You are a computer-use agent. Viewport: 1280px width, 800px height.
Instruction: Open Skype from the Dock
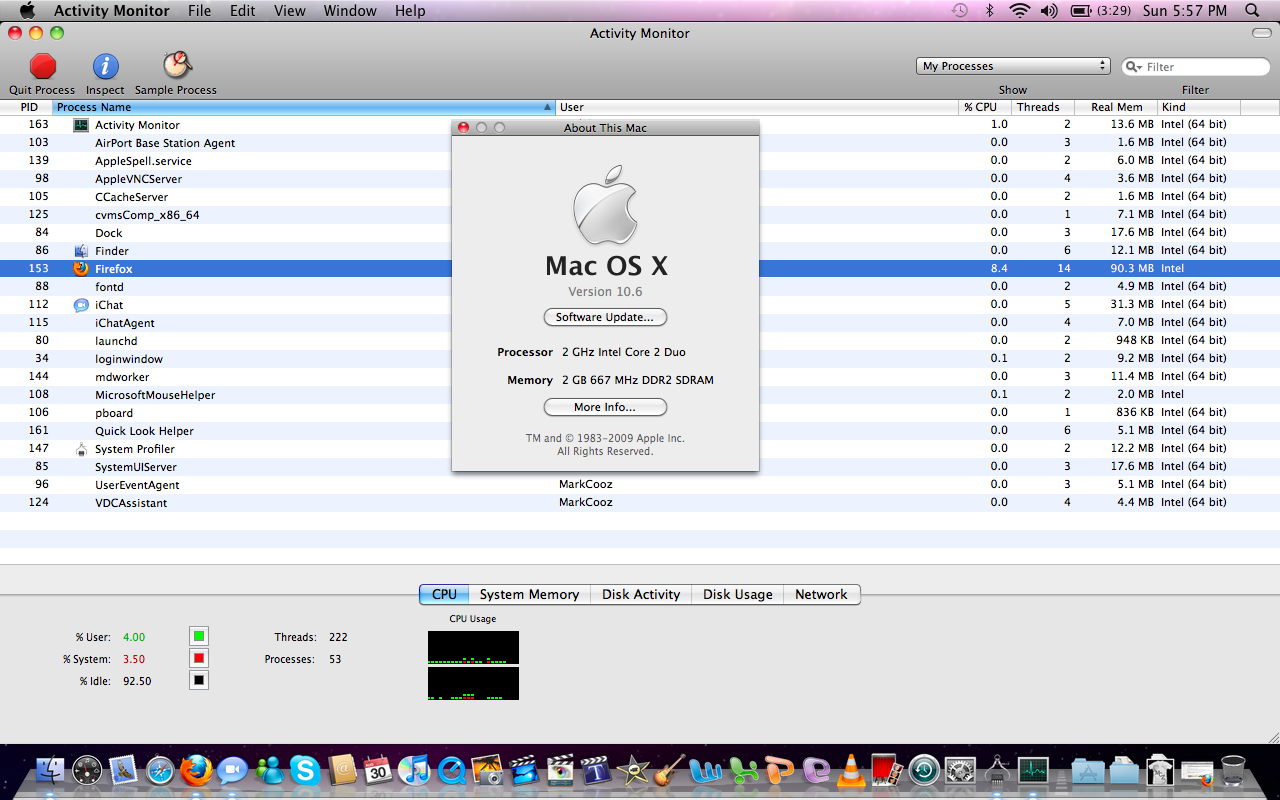click(x=305, y=770)
